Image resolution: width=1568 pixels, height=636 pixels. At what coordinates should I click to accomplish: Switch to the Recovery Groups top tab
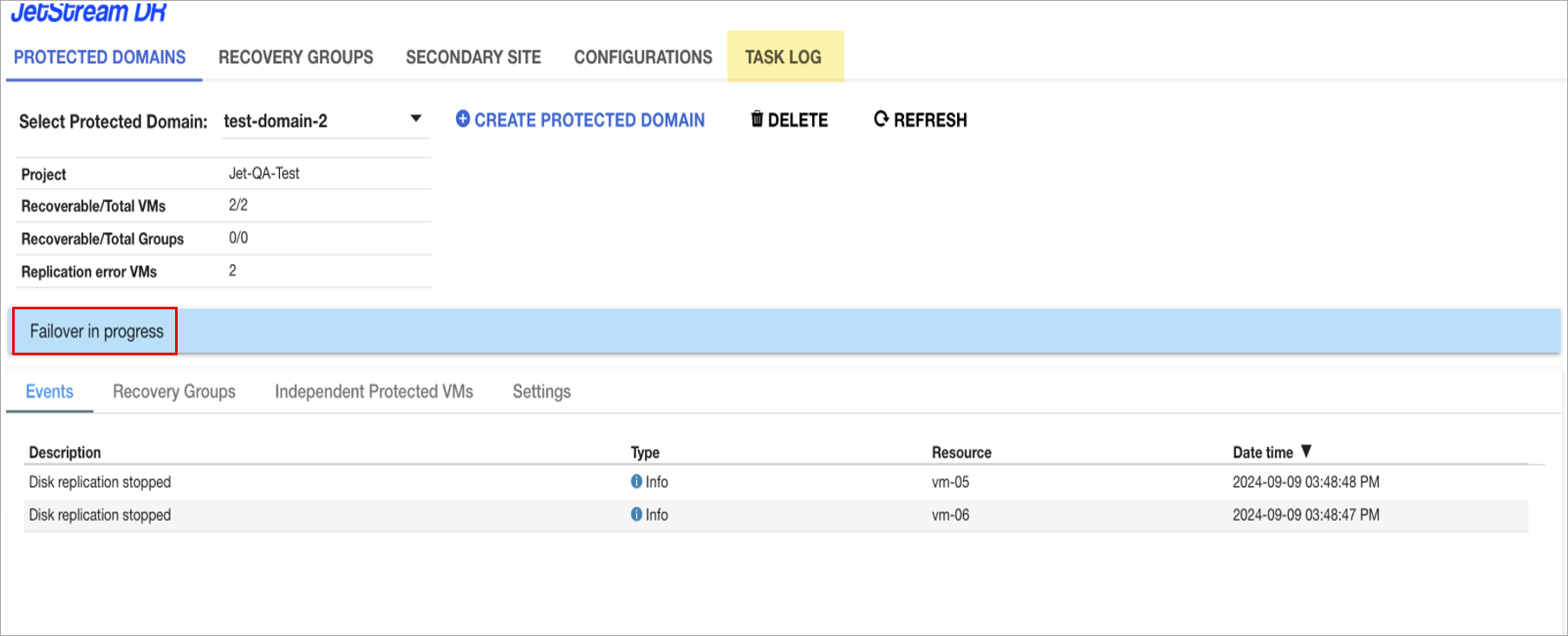click(296, 57)
